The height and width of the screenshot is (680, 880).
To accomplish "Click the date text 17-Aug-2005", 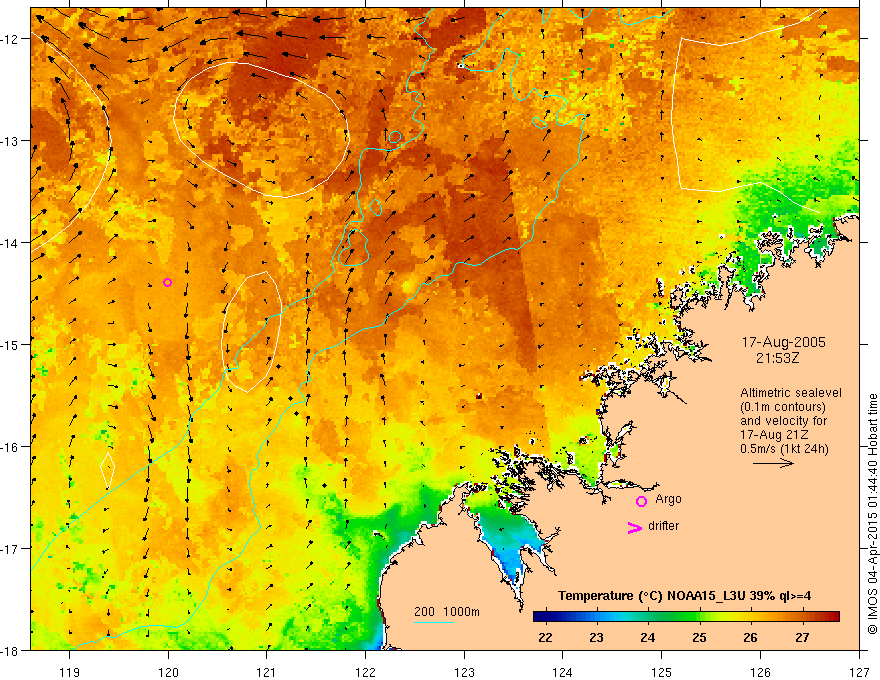I will pyautogui.click(x=783, y=342).
